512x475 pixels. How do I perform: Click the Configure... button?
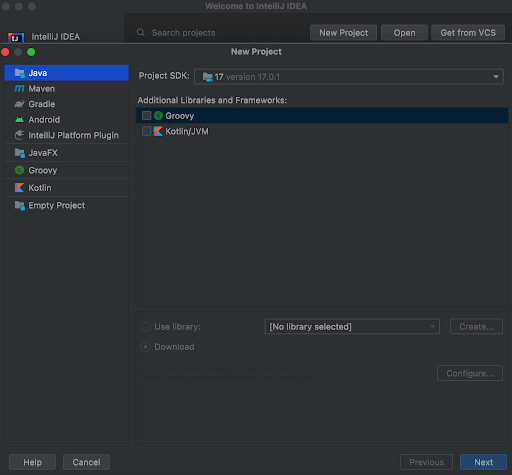470,373
